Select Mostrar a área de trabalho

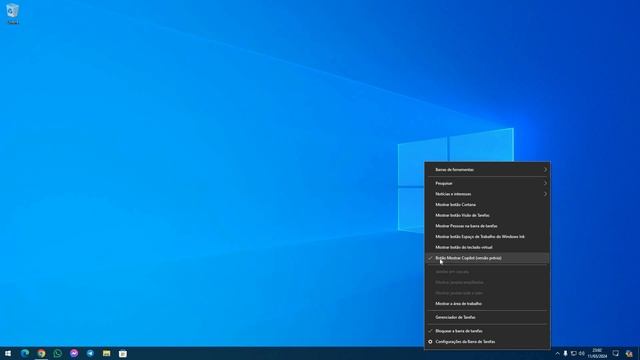487,304
